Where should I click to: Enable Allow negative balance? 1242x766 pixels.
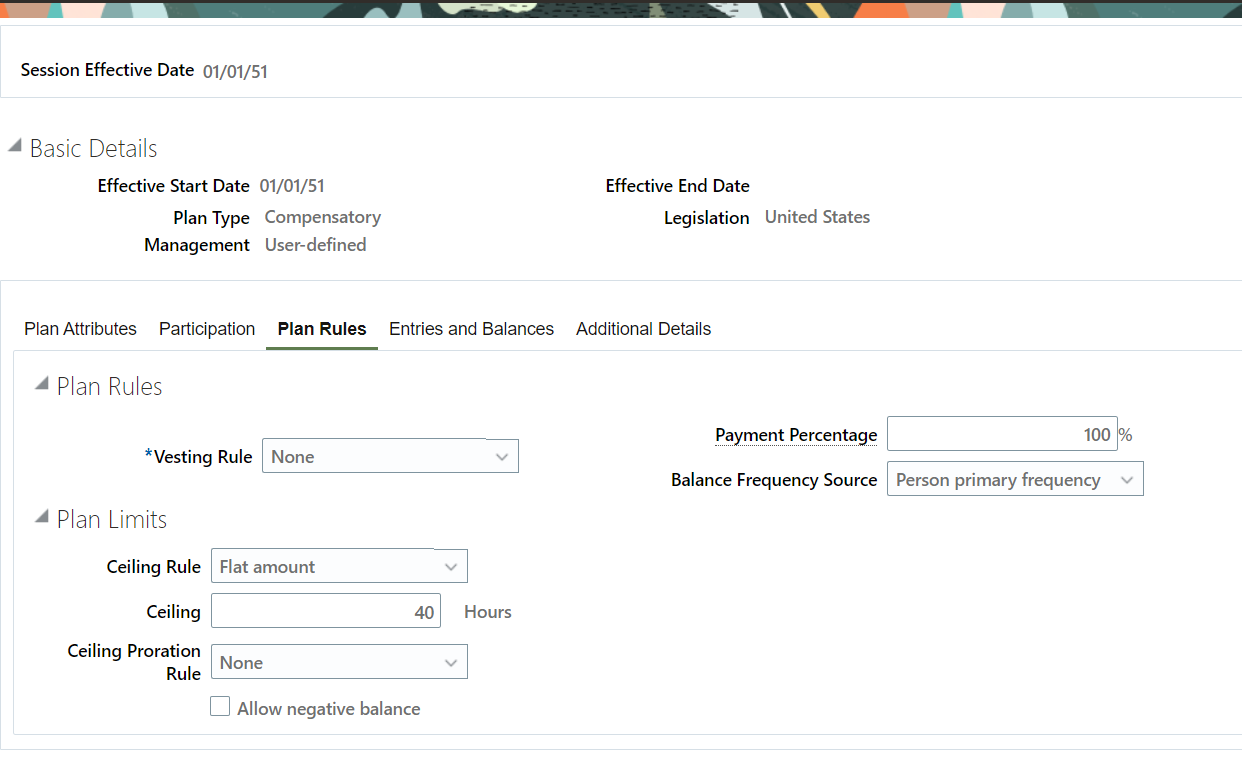[x=220, y=706]
